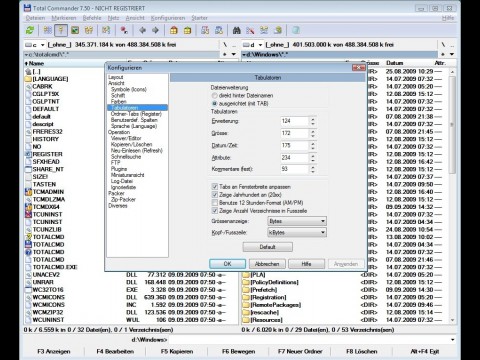Click the red dot toolbar icon
The width and height of the screenshot is (480, 360).
click(124, 30)
